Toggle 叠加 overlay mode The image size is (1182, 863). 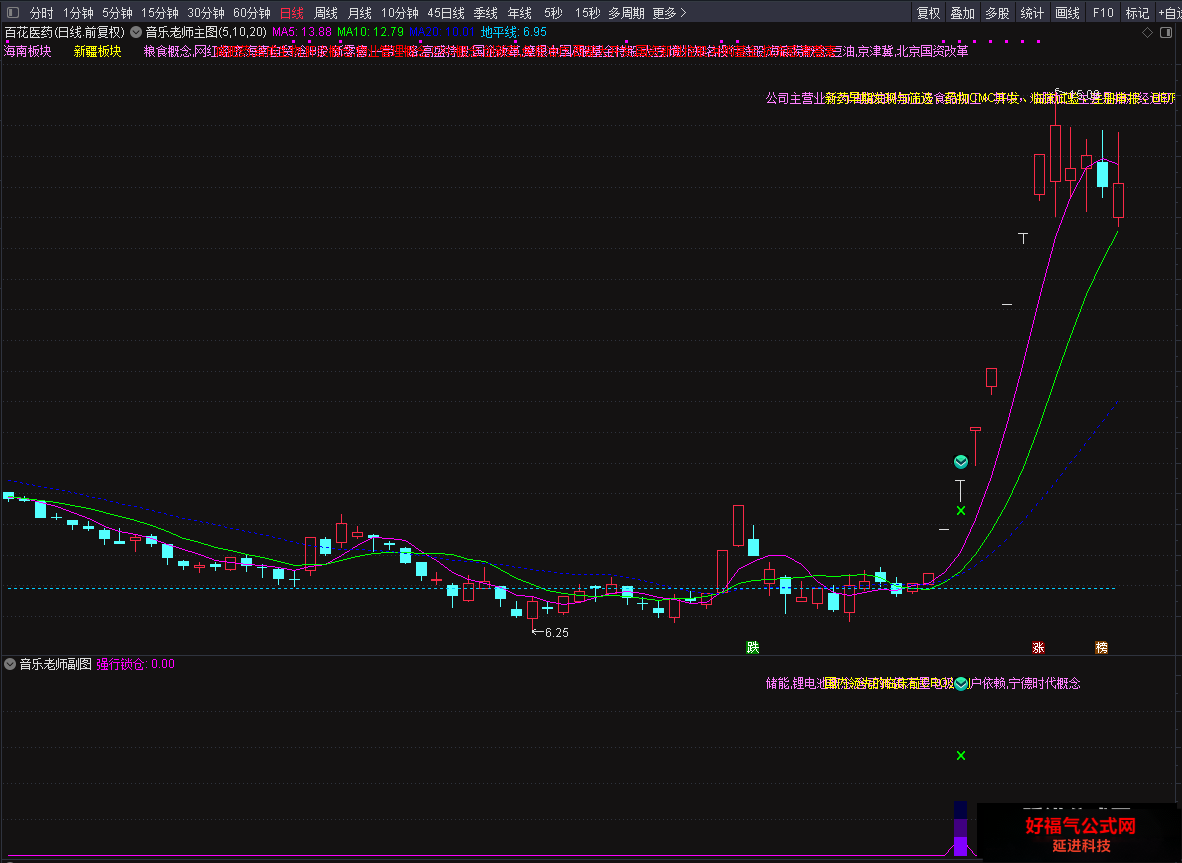(963, 13)
